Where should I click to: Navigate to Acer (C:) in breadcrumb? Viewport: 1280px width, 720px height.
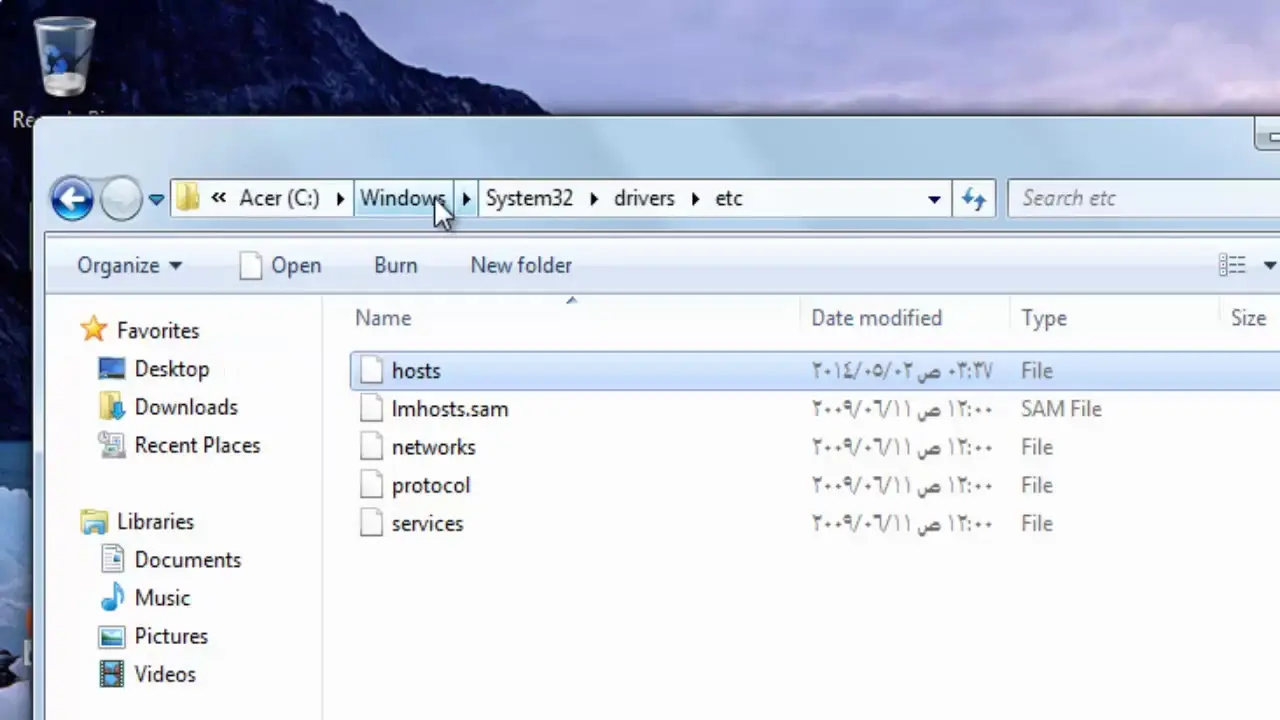(x=279, y=198)
